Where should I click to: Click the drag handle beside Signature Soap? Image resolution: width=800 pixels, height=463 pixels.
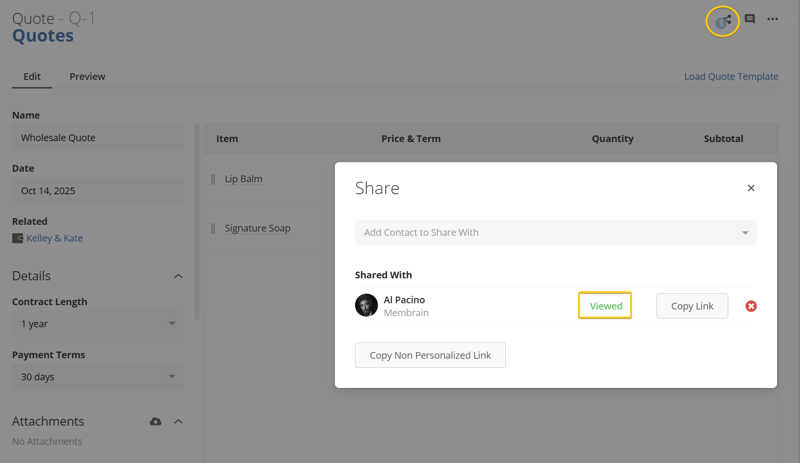213,228
